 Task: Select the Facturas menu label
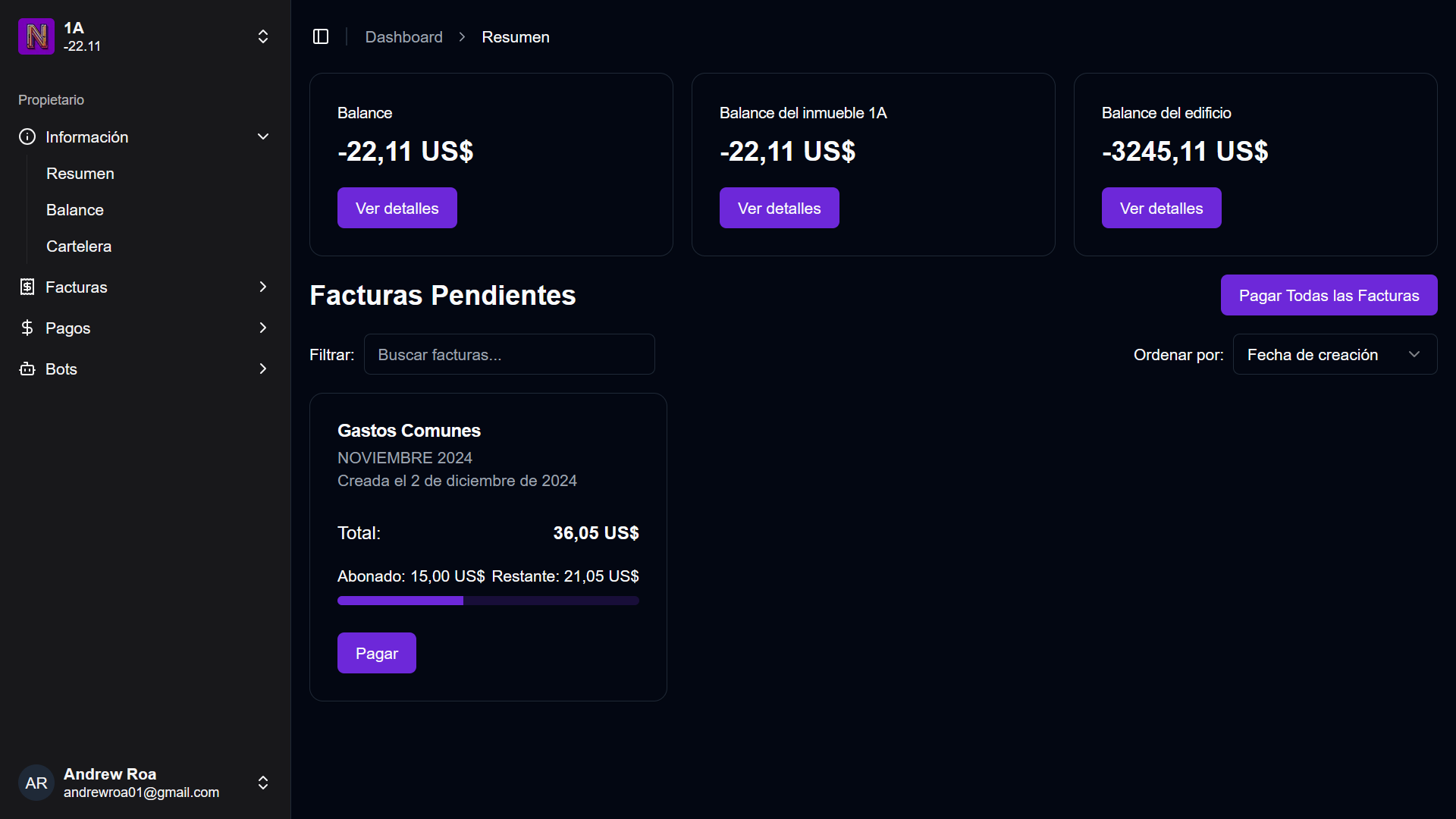(77, 287)
